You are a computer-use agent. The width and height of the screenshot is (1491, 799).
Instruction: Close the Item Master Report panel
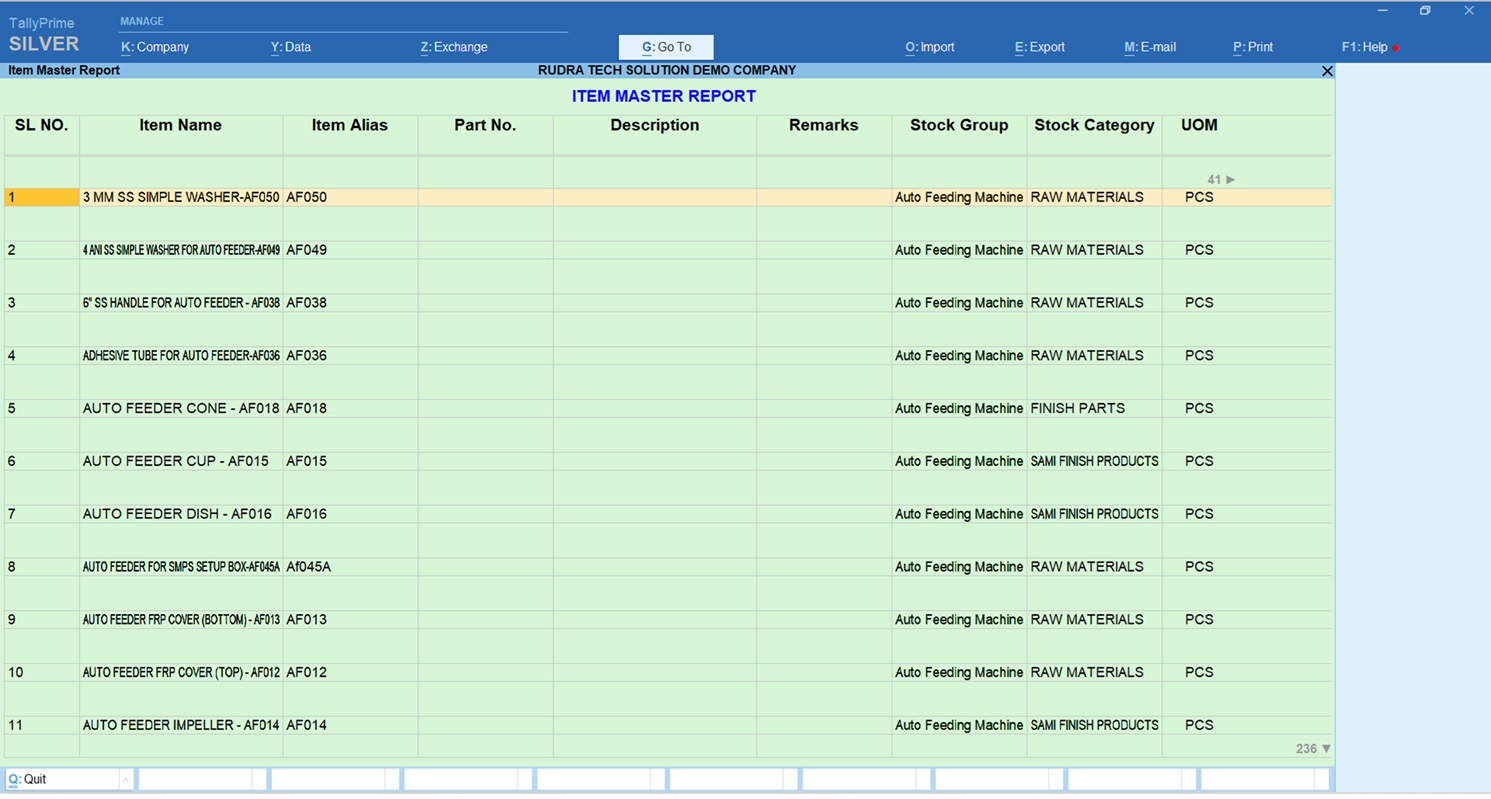(1327, 71)
